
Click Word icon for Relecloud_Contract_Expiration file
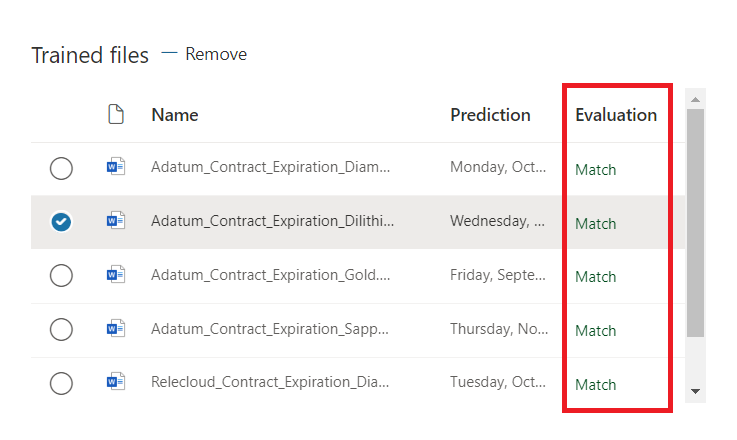[x=116, y=382]
